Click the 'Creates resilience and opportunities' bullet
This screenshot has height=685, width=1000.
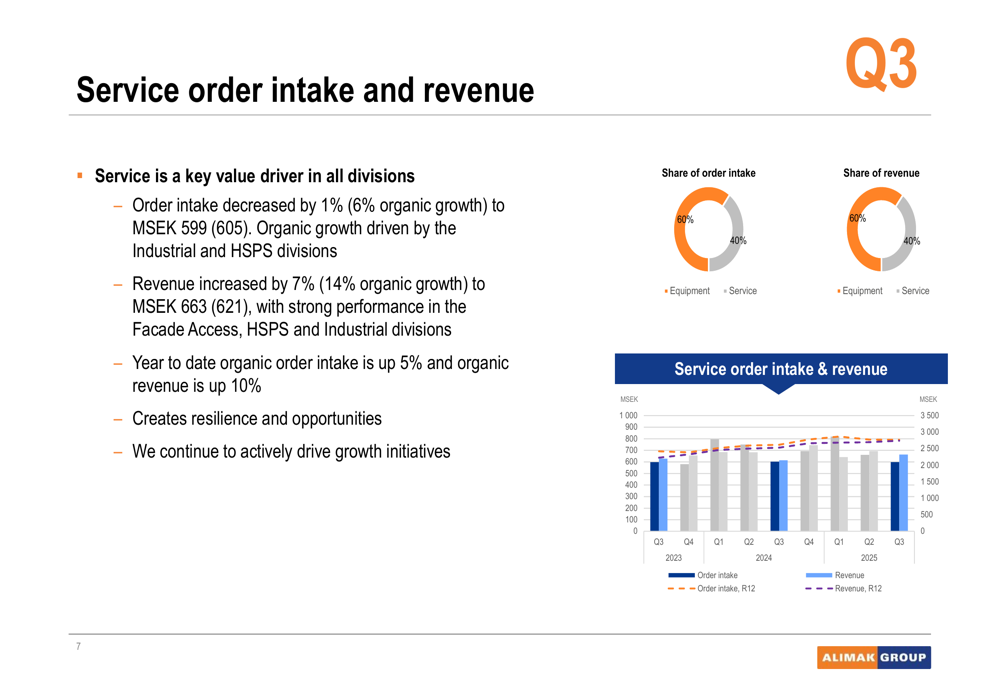[256, 418]
